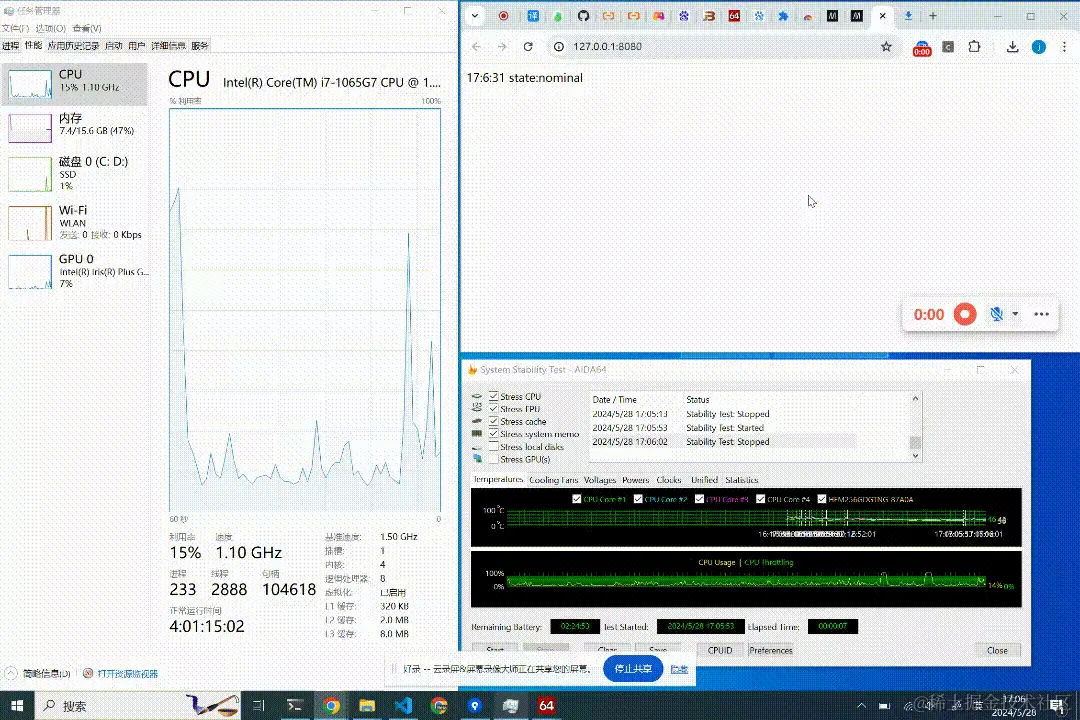Bookmark this page with the star icon
This screenshot has height=720, width=1080.
(886, 47)
